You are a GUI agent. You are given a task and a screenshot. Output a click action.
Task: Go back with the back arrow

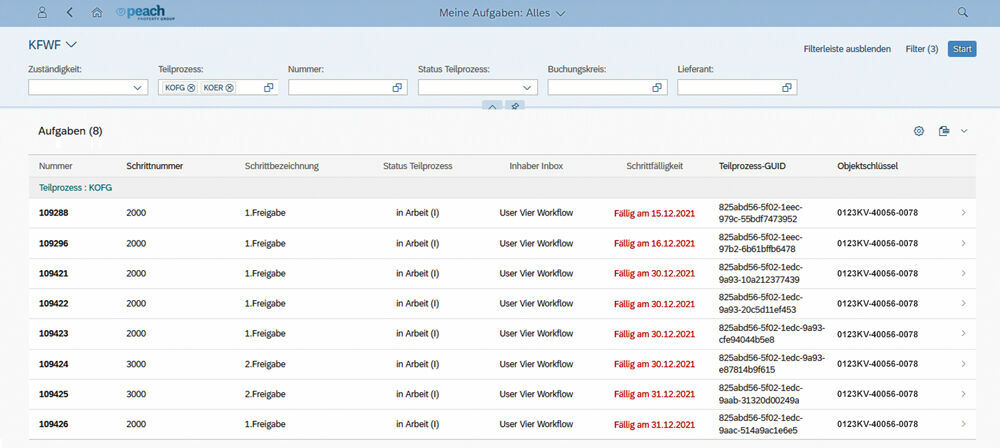[69, 13]
